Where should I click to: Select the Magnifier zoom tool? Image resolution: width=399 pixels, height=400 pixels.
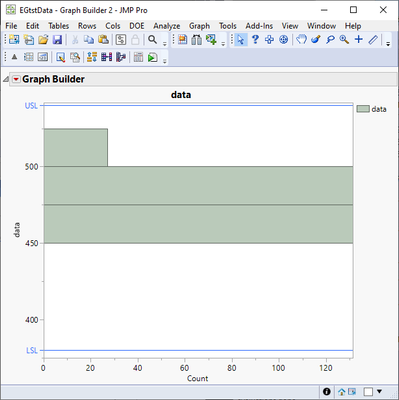344,39
